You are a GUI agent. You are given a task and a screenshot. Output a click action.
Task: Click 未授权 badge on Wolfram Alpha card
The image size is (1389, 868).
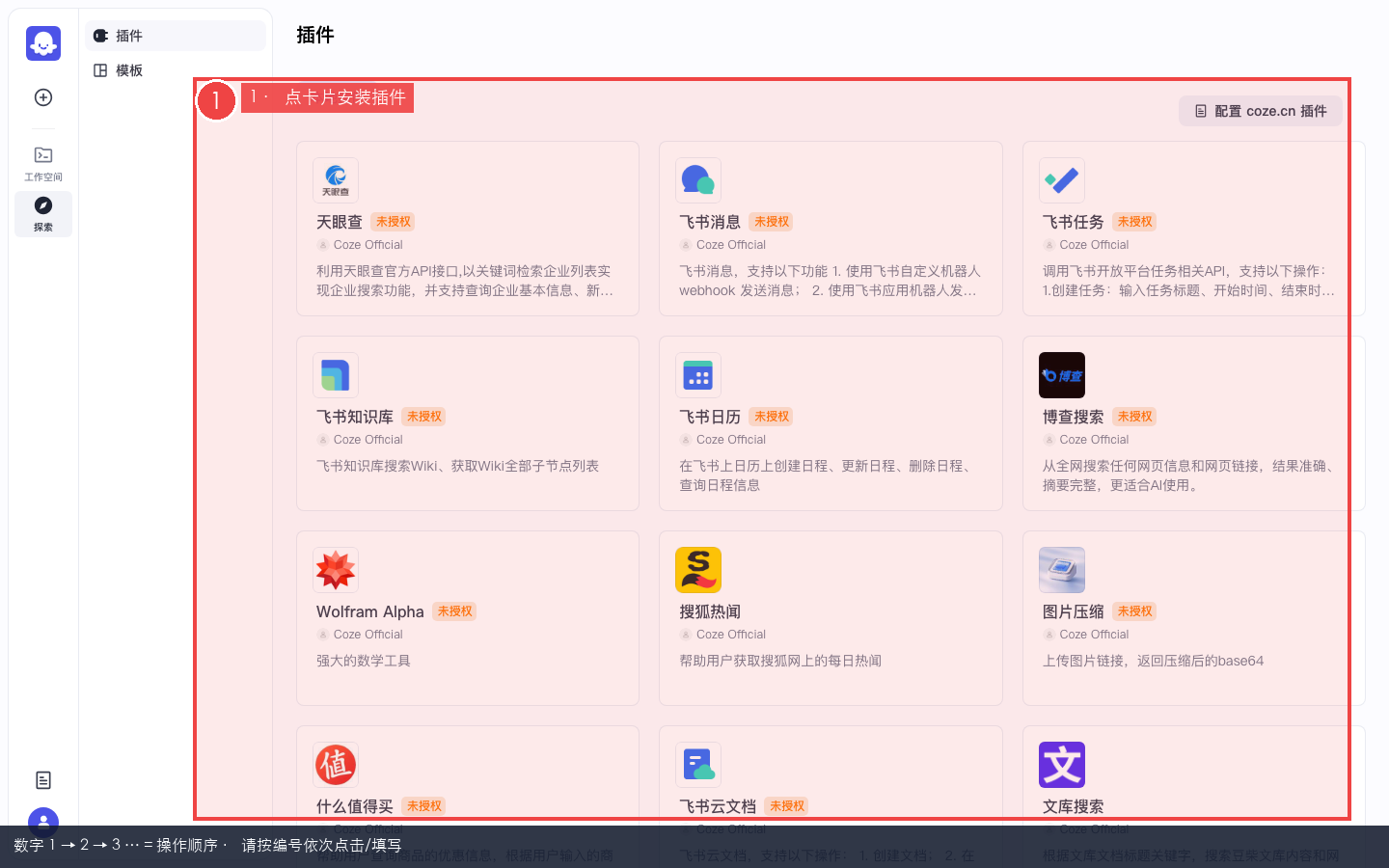click(455, 611)
